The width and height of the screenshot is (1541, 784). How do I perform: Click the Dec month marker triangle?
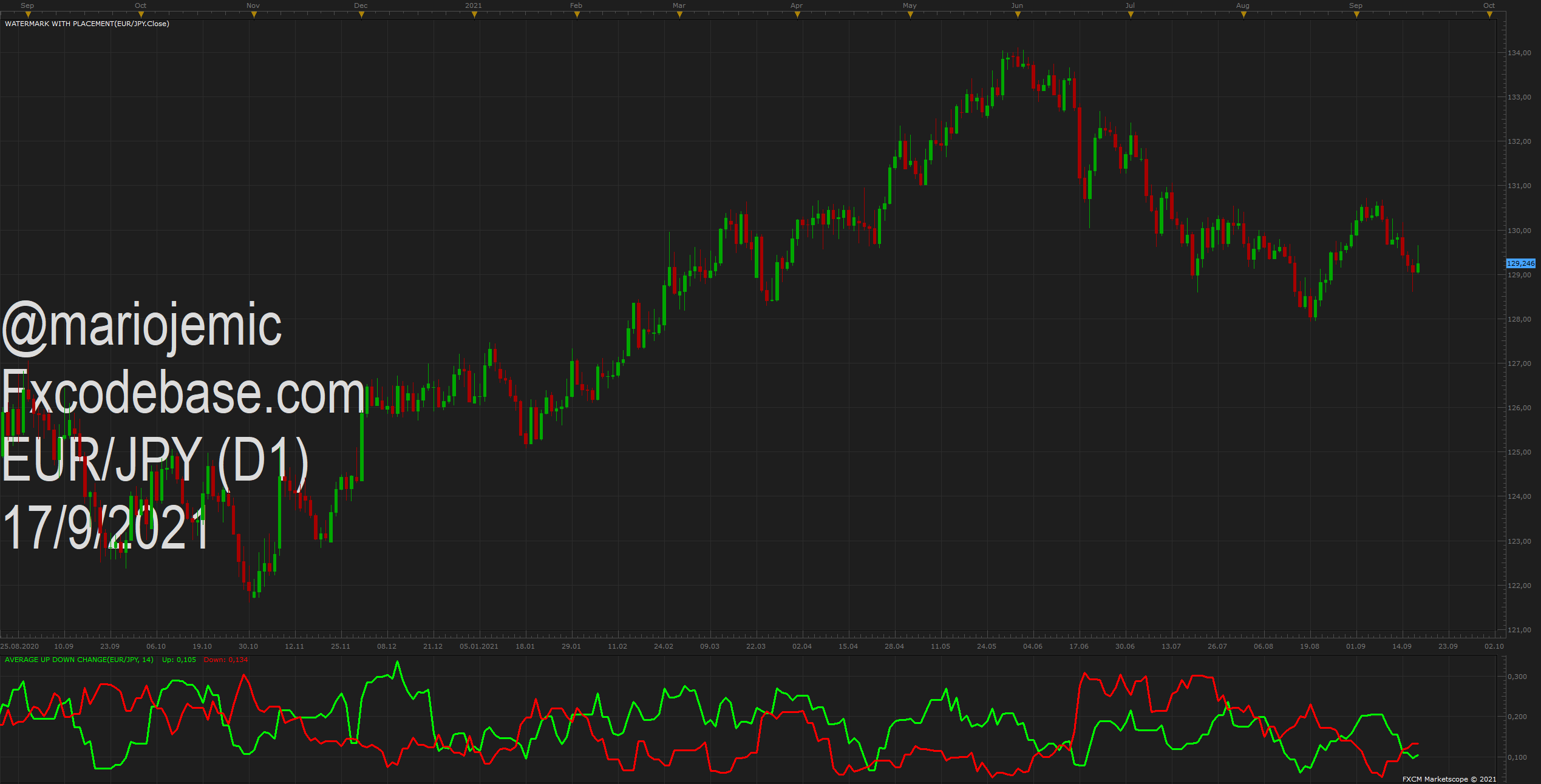(361, 15)
